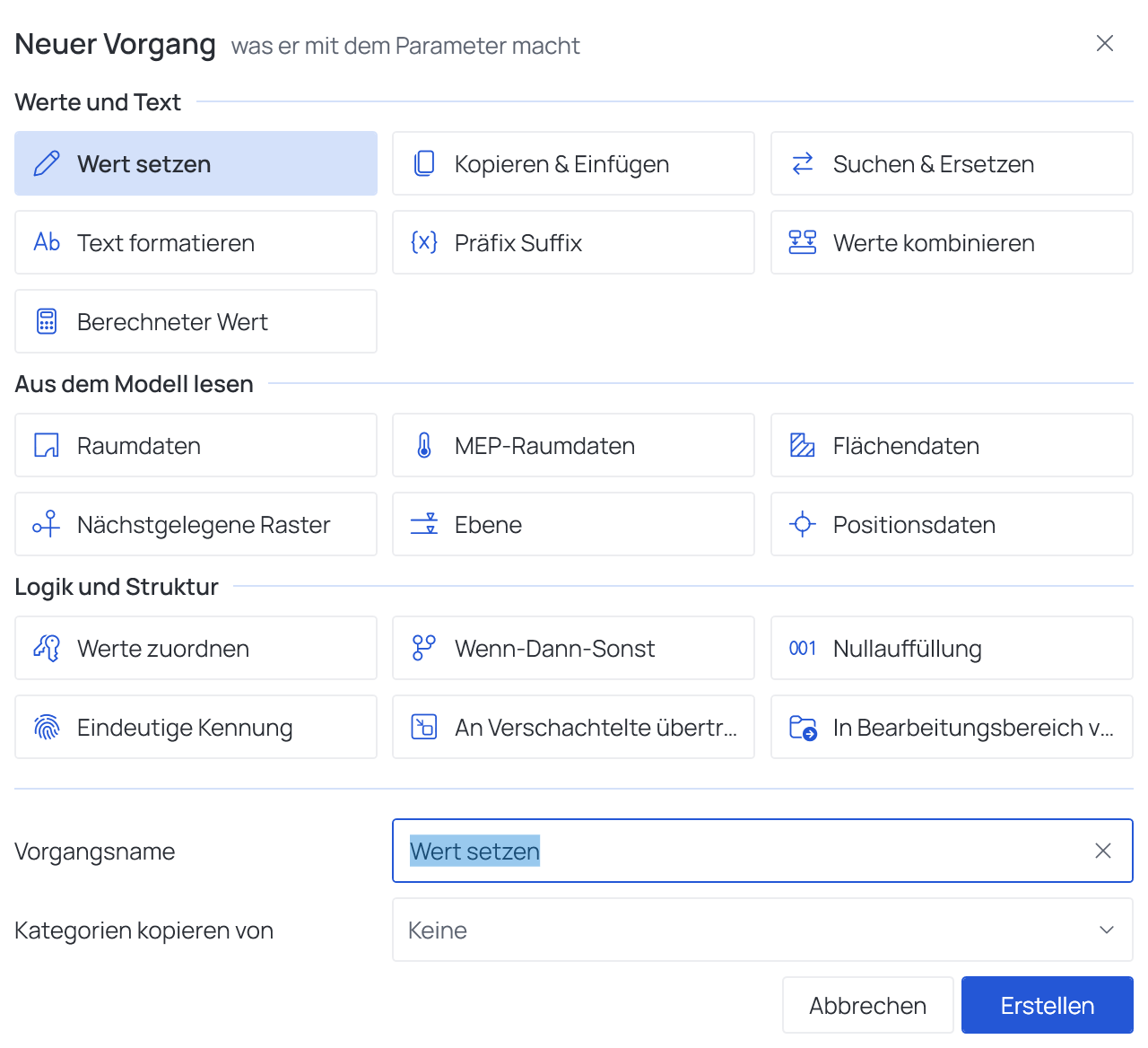Choose the Berechneter Wert operation label

tap(172, 322)
